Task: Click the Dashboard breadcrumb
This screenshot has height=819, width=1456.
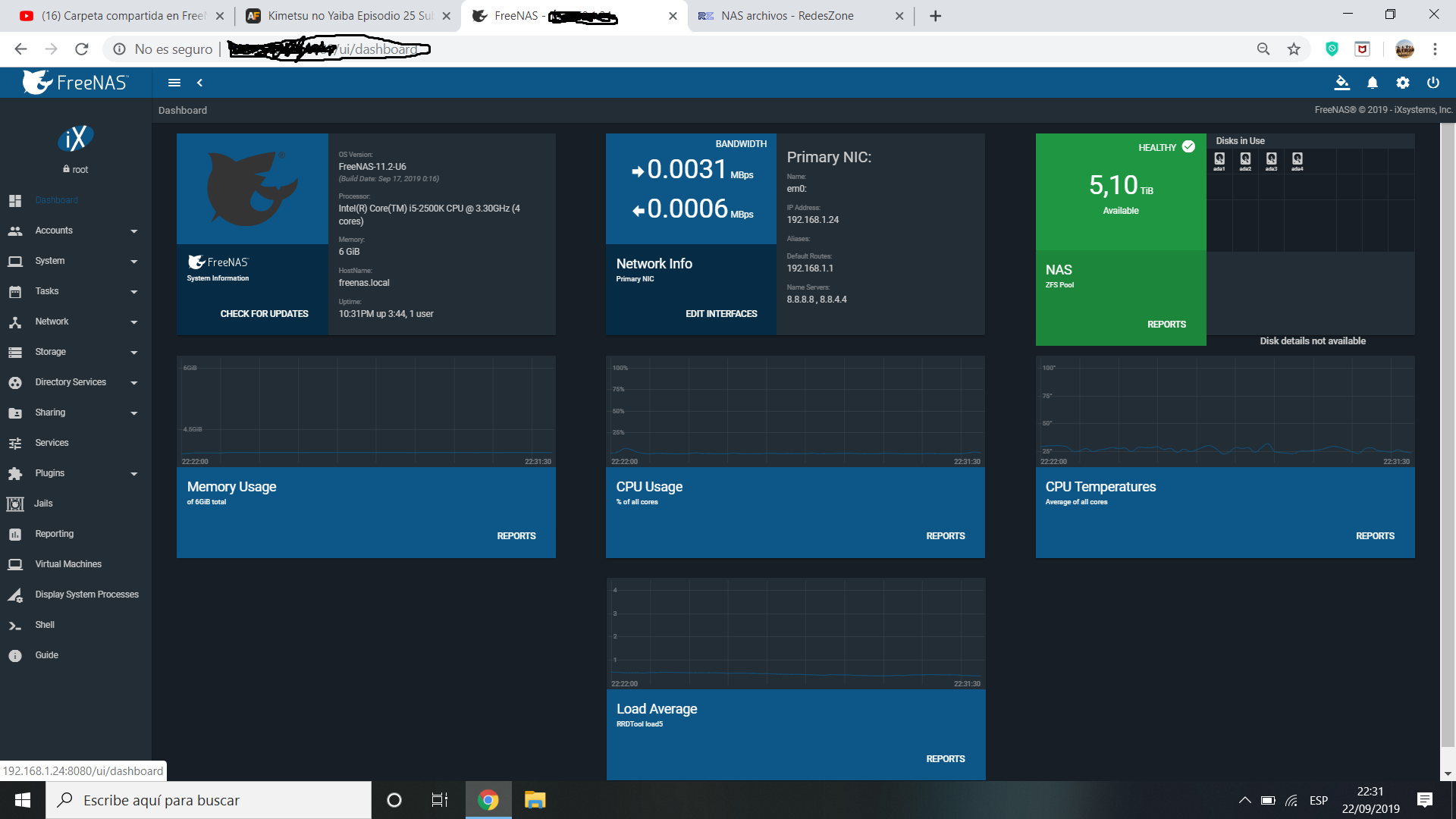Action: (x=183, y=111)
